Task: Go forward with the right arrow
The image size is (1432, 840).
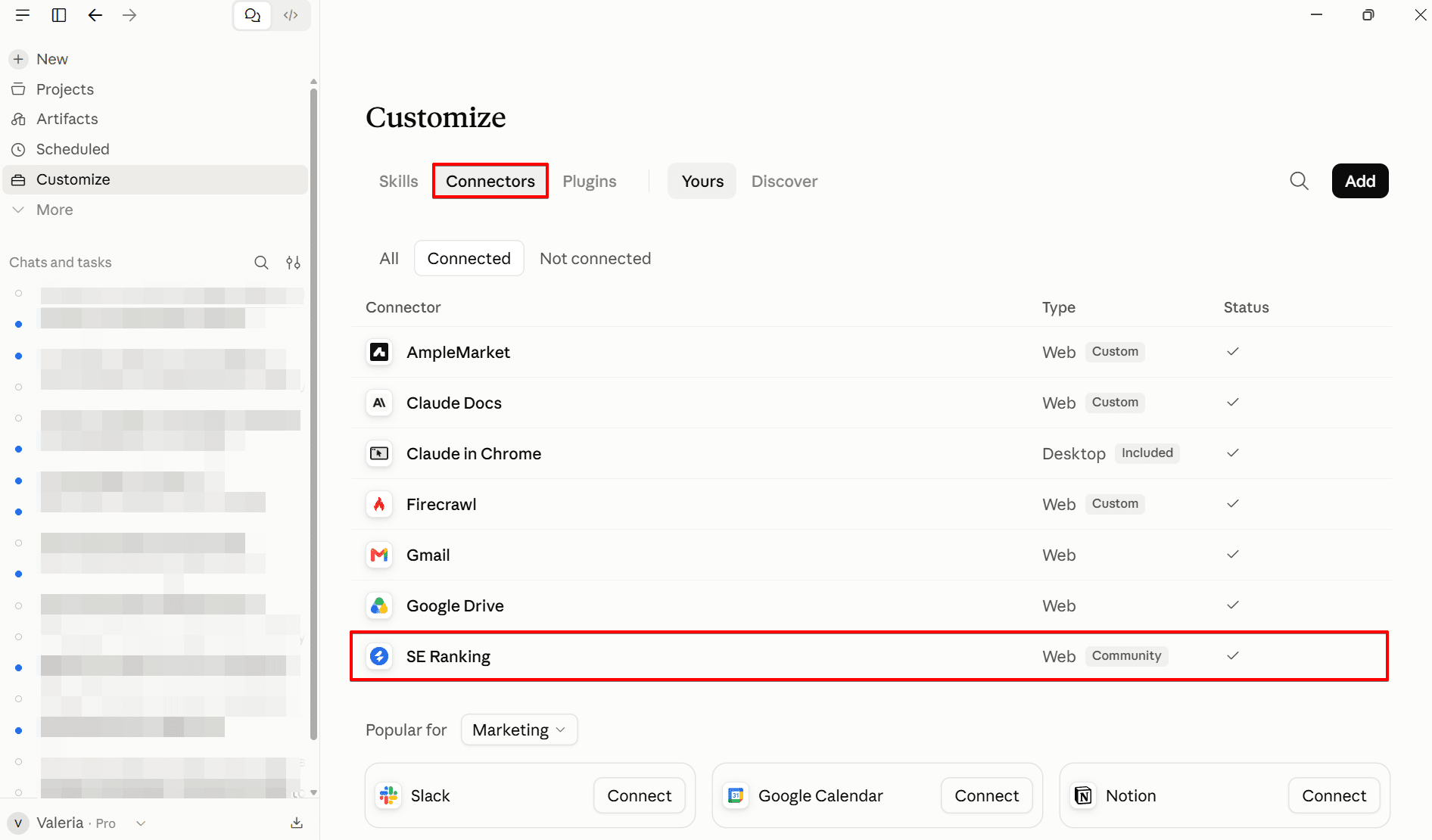Action: click(129, 15)
